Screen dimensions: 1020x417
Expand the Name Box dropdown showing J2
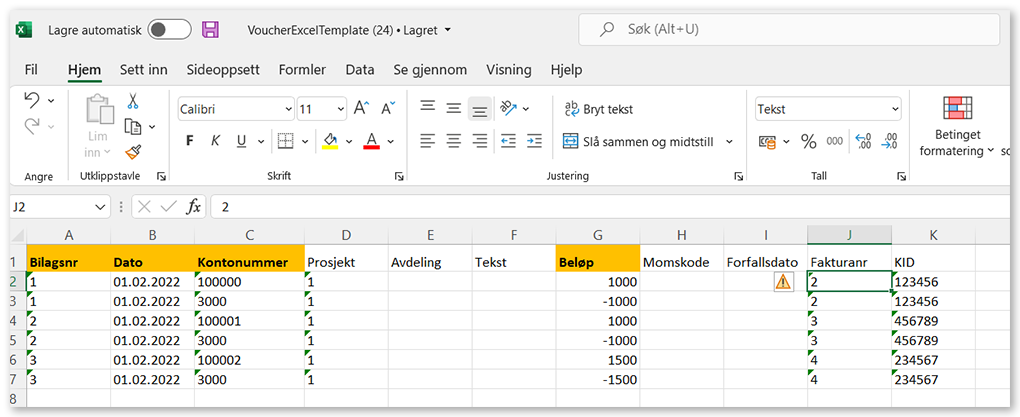tap(99, 207)
